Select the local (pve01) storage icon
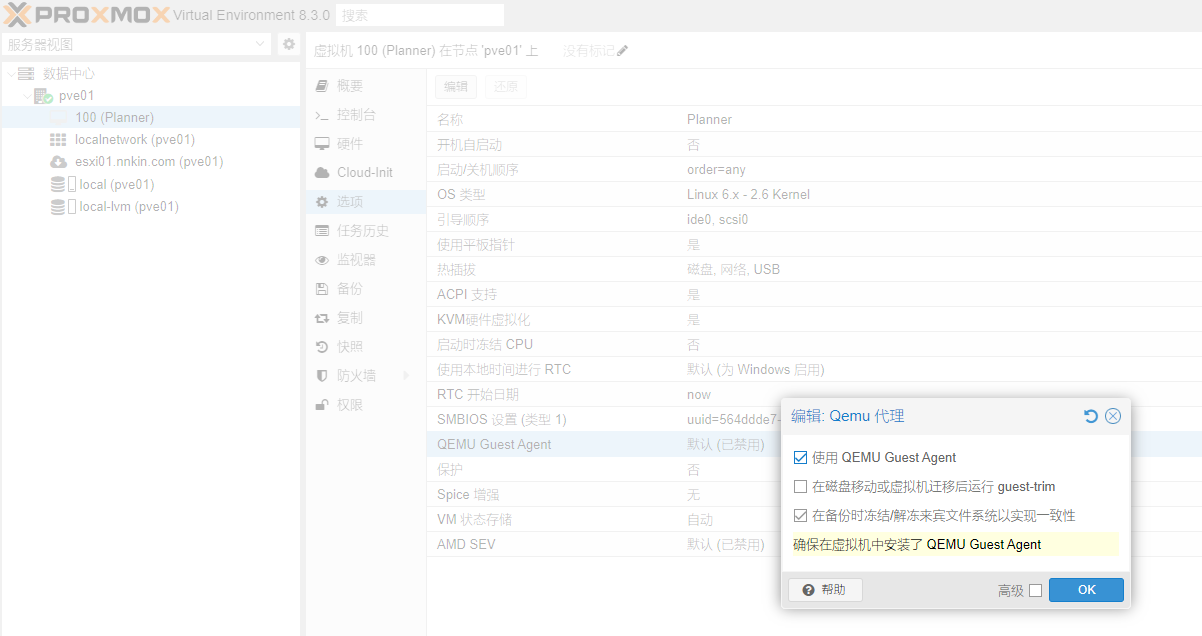Screen dimensions: 1202x636 (58, 185)
